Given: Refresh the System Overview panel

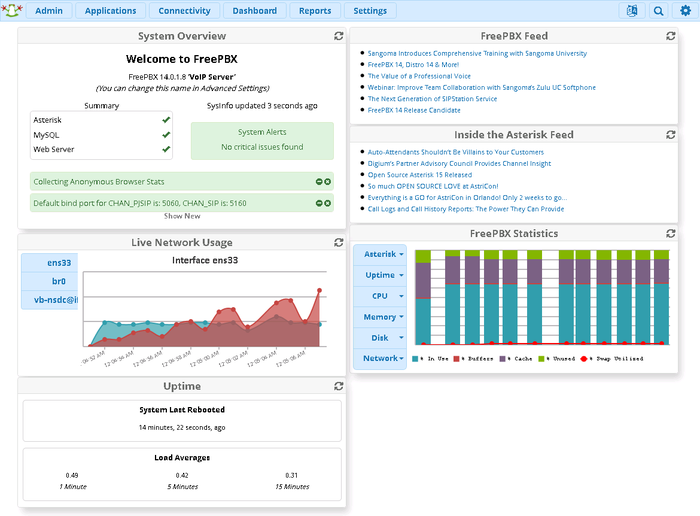Looking at the screenshot, I should pos(339,36).
